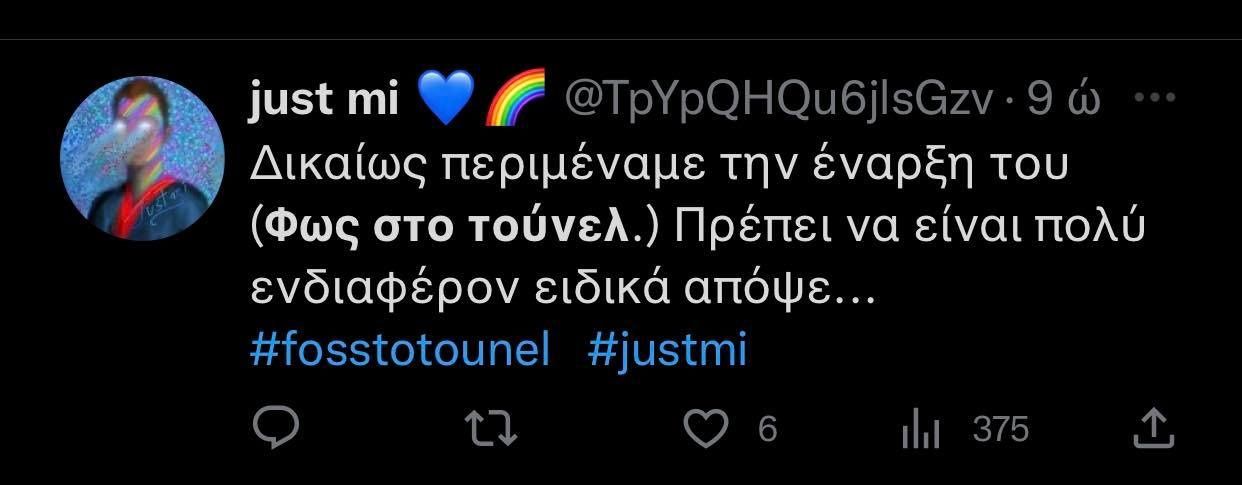Click the 375 views count
This screenshot has height=485, width=1242.
(x=1000, y=430)
